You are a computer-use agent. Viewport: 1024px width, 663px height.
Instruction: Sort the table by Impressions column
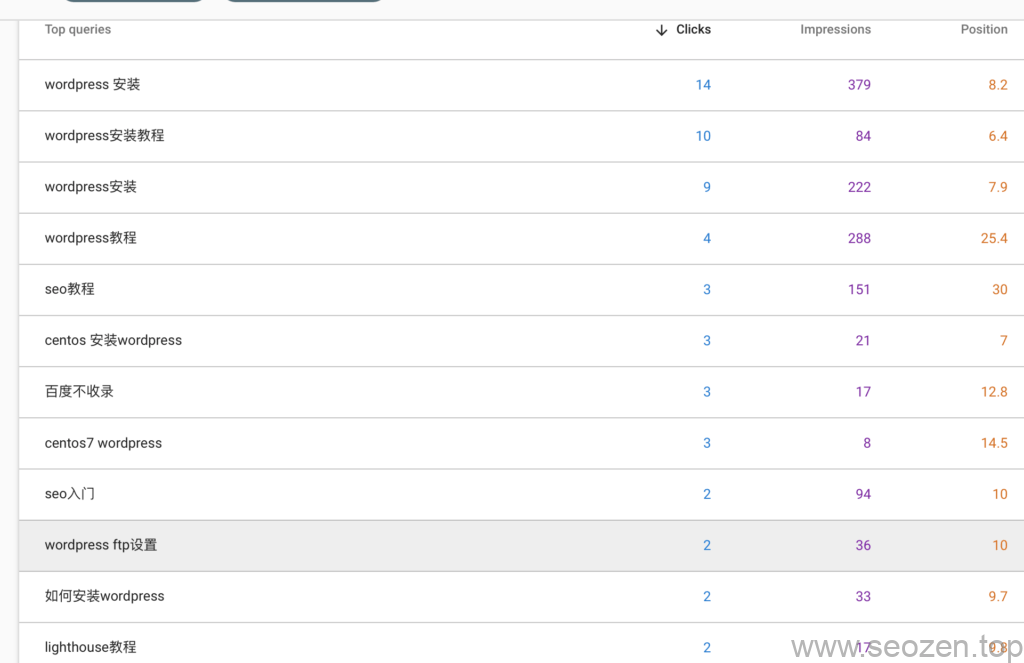click(836, 29)
